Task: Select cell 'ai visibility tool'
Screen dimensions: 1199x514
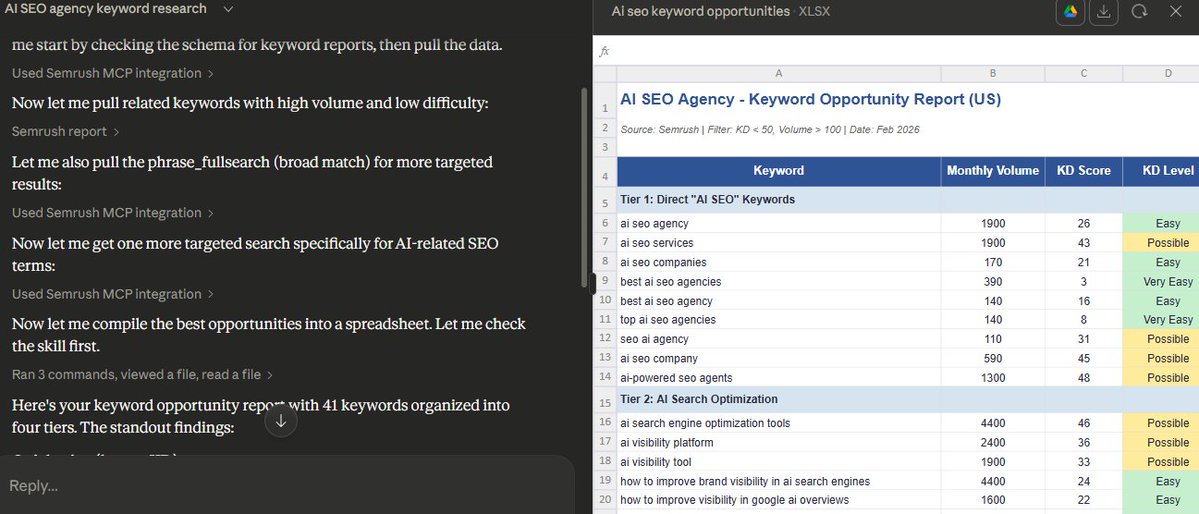Action: click(778, 462)
